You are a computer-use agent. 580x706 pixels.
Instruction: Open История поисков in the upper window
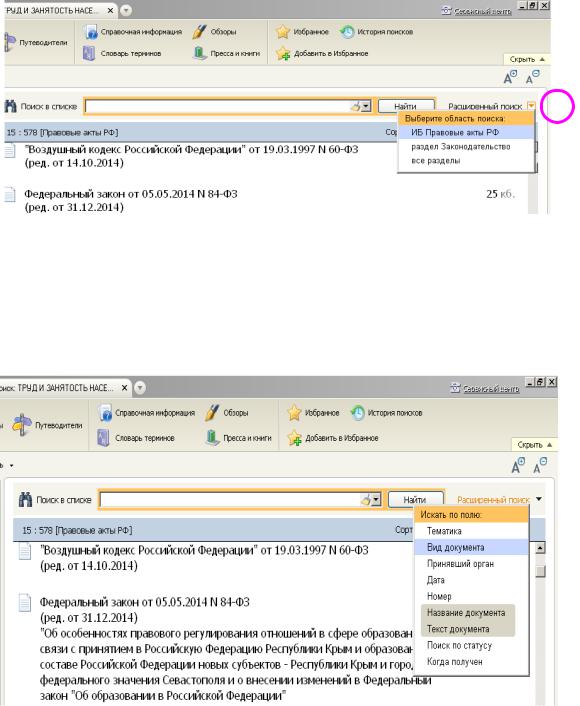click(376, 32)
